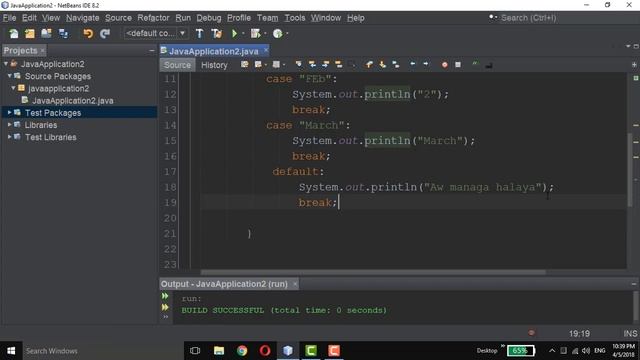This screenshot has height=360, width=640.
Task: Open the Run Project dropdown arrow
Action: pos(243,33)
